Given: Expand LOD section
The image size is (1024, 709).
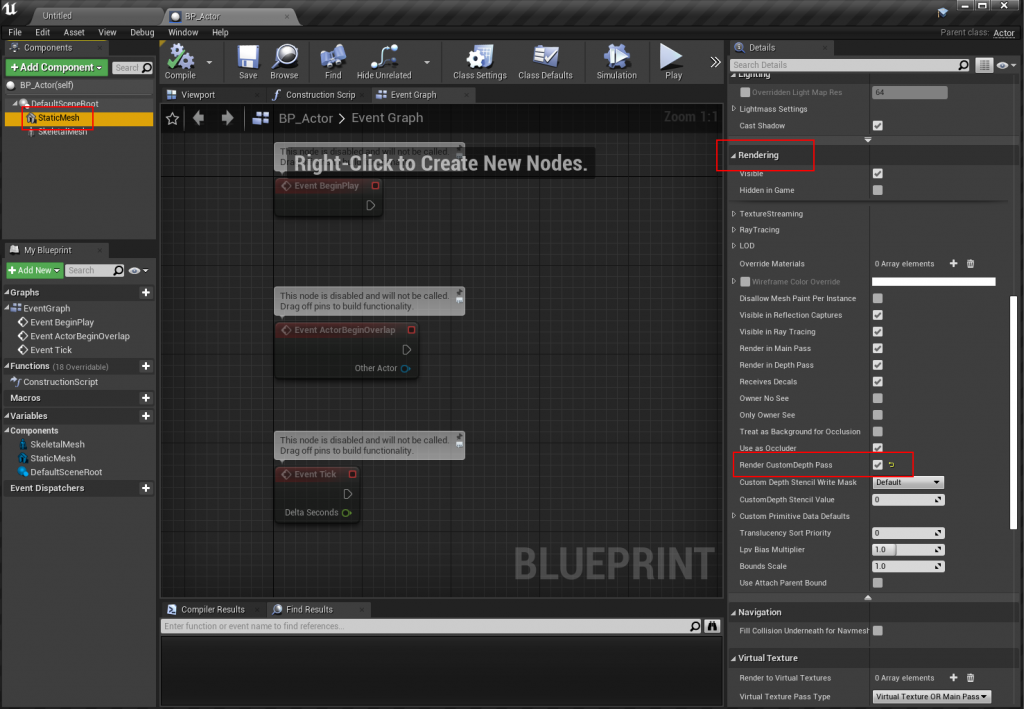Looking at the screenshot, I should 734,245.
